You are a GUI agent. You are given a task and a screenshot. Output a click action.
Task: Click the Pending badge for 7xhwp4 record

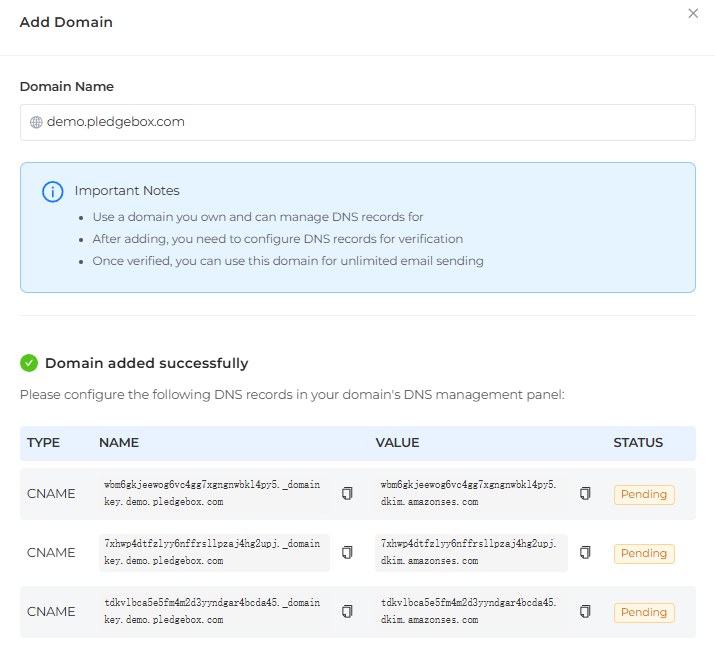click(644, 553)
